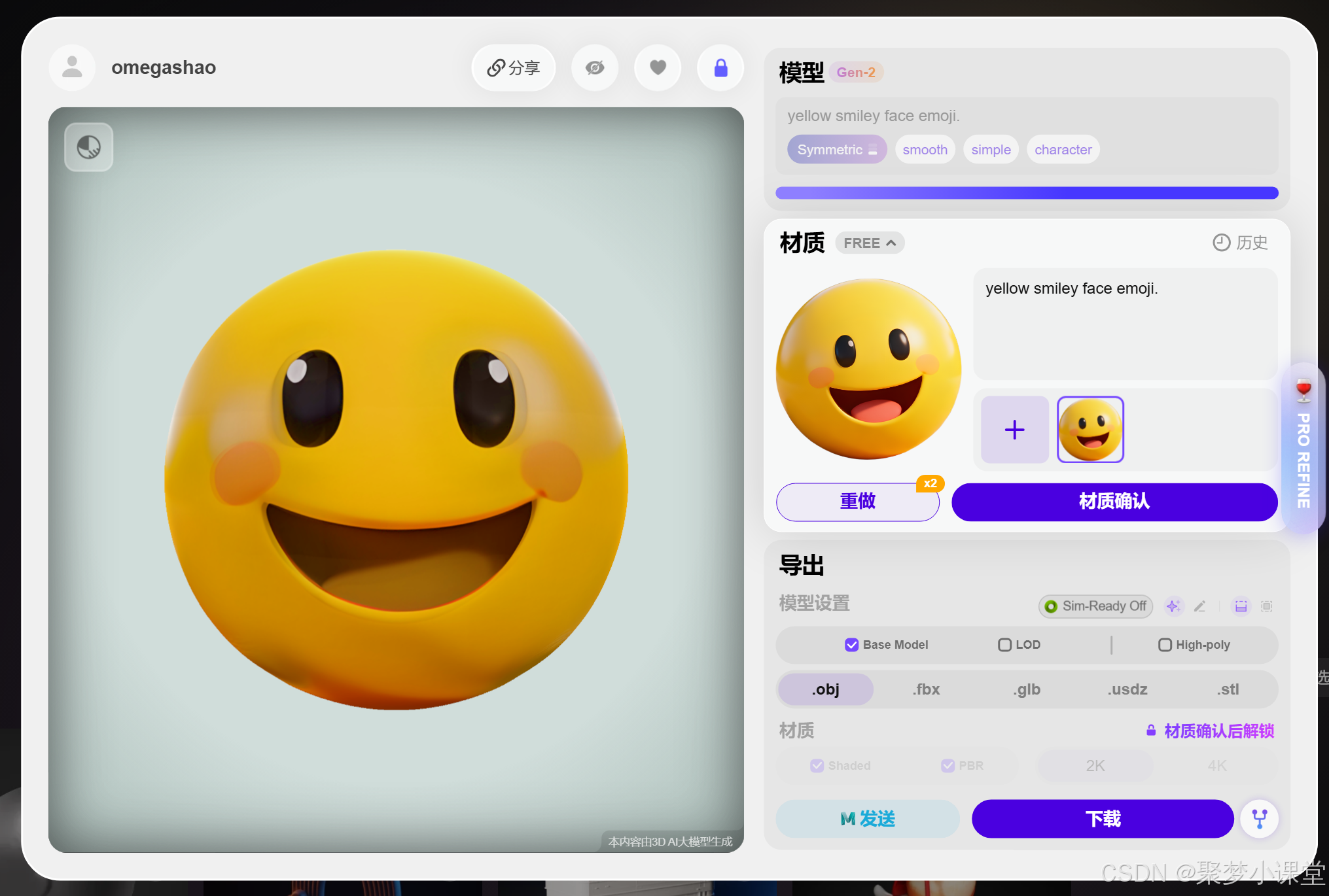The height and width of the screenshot is (896, 1329).
Task: Click the purple lock privacy icon
Action: 720,68
